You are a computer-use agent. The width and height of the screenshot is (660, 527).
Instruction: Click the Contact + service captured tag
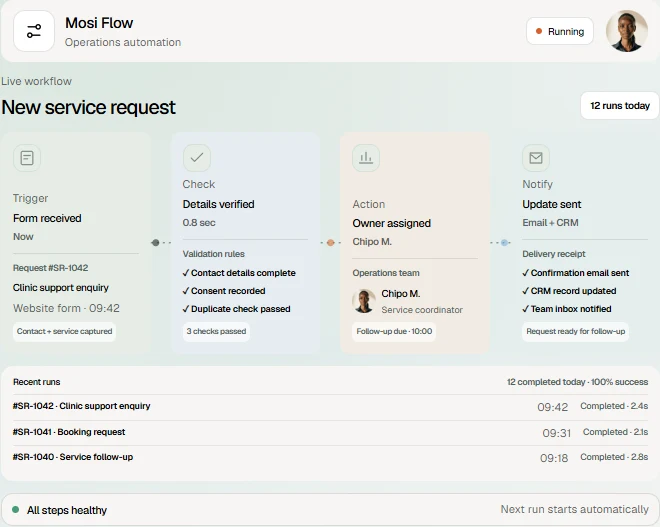click(x=64, y=331)
